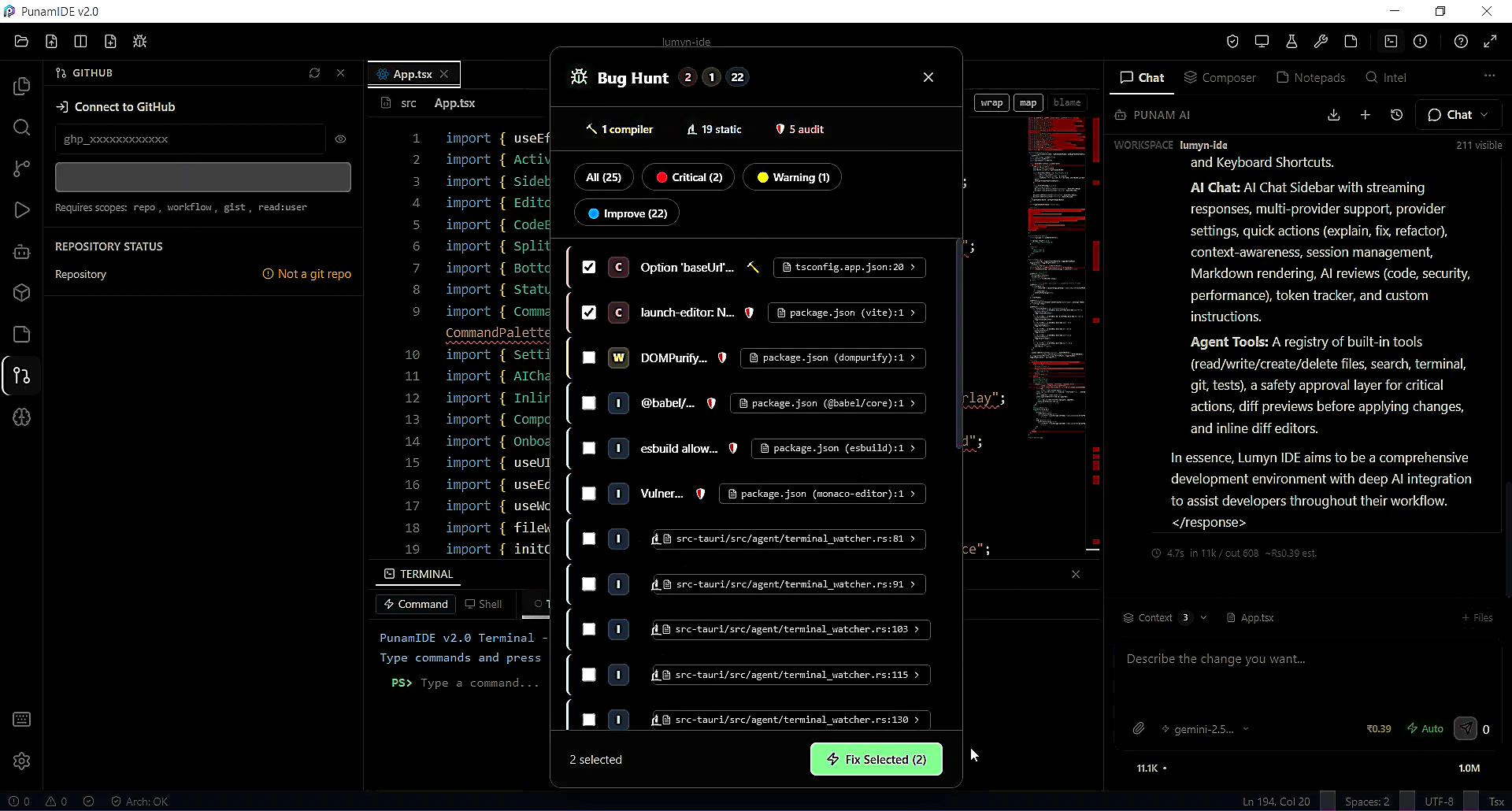Expand the Context dropdown chevron

[1203, 618]
